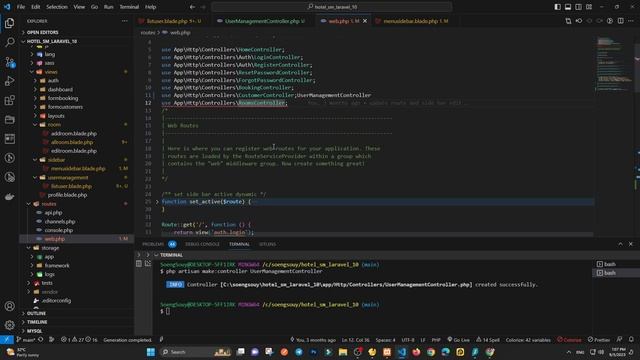
Task: Open the Search view in activity bar
Action: click(9, 42)
